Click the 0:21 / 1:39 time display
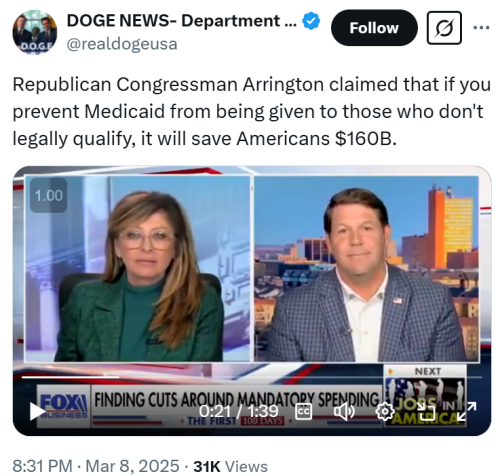This screenshot has width=500, height=476. (239, 411)
